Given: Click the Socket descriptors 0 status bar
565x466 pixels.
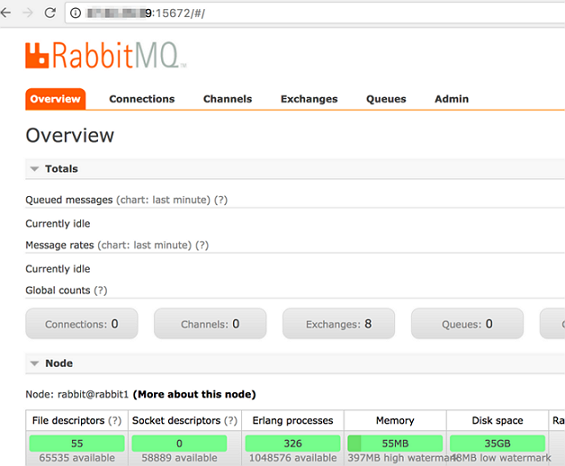Looking at the screenshot, I should [179, 443].
